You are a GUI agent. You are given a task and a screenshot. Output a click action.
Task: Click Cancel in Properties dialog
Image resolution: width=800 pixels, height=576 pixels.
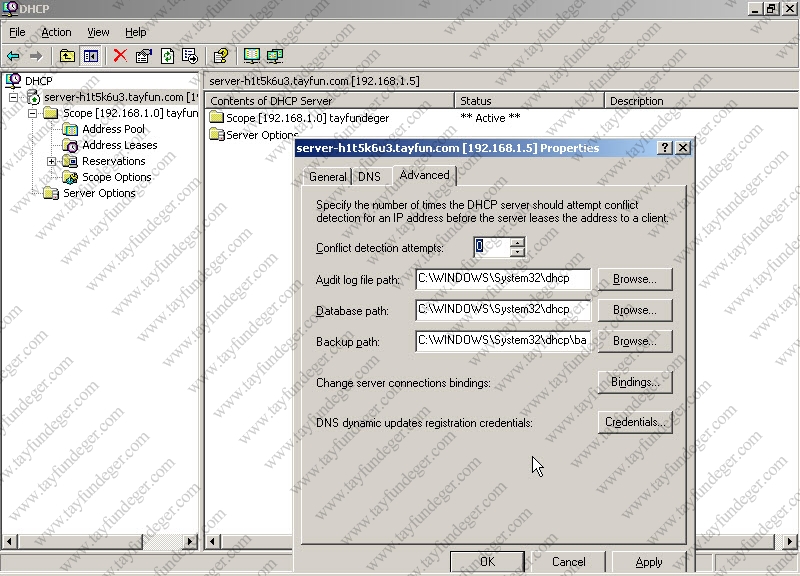click(x=568, y=562)
